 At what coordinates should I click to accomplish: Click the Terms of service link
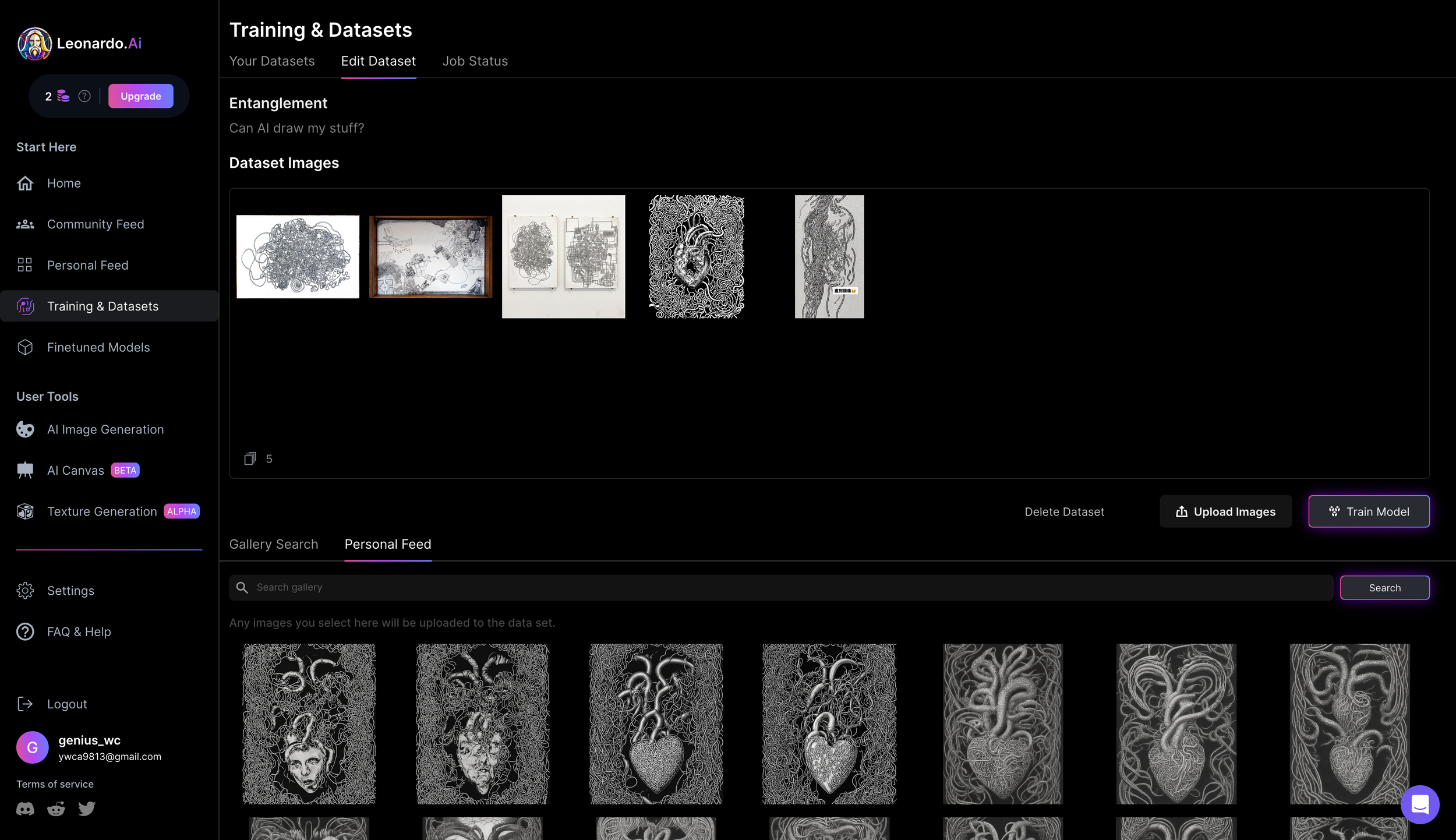point(55,784)
